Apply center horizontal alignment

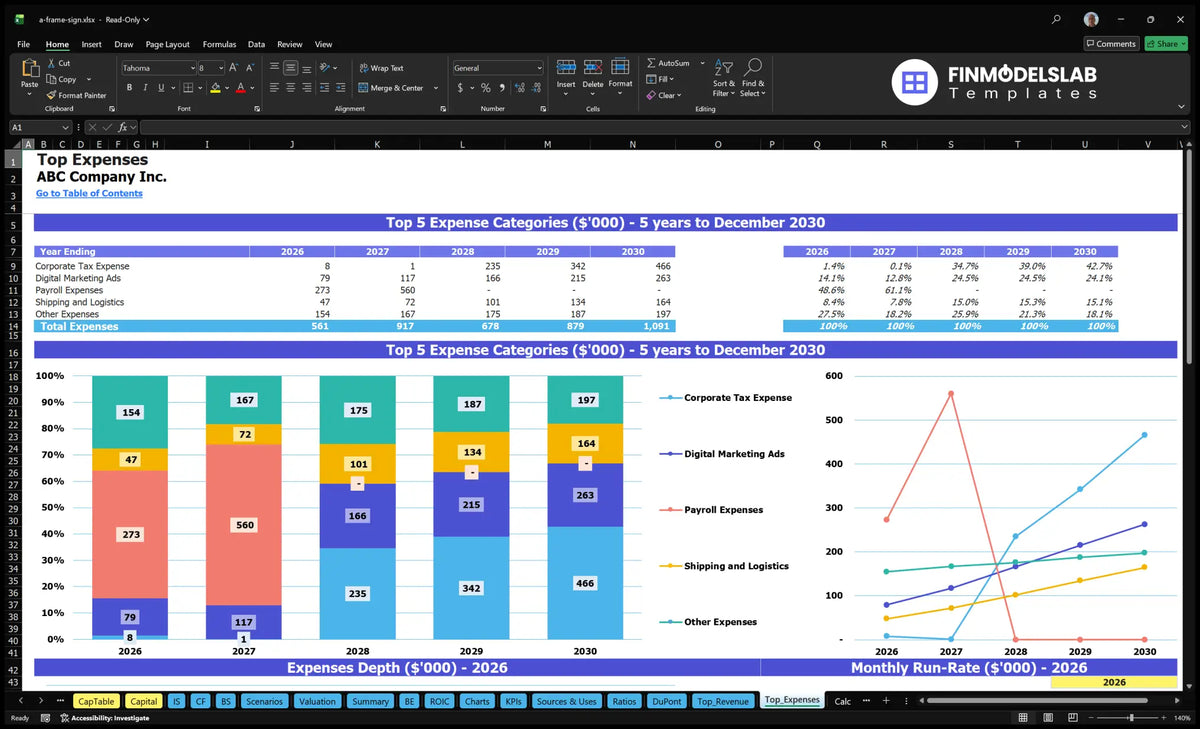pos(290,88)
